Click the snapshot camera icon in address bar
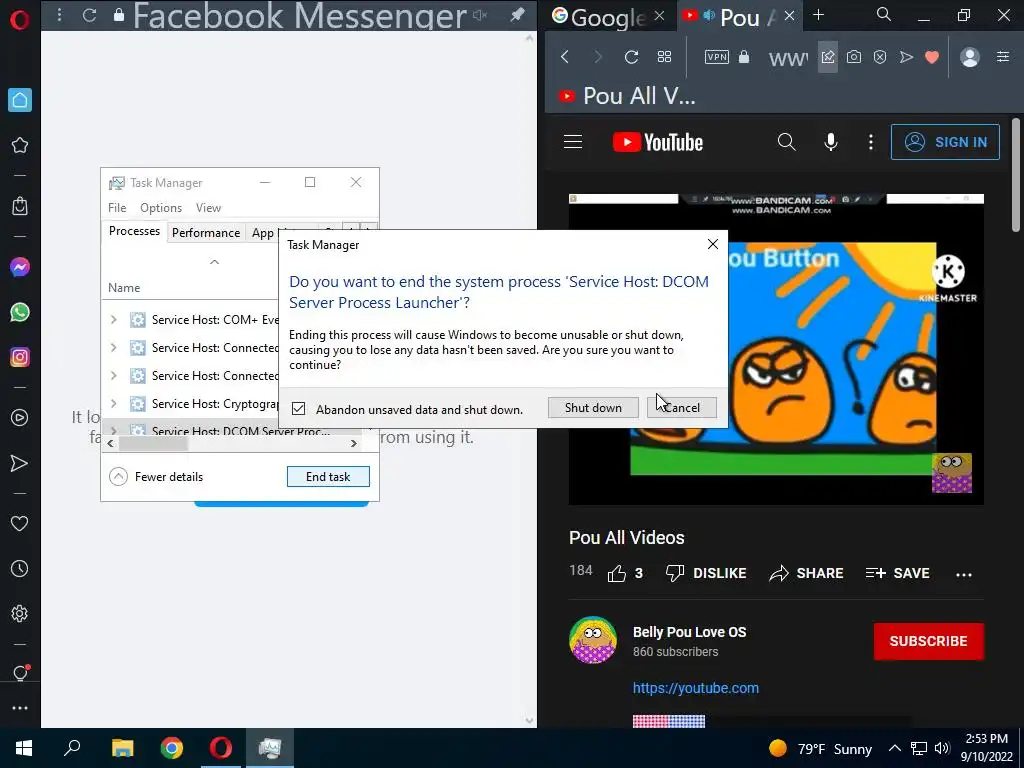Image resolution: width=1024 pixels, height=768 pixels. pos(854,57)
